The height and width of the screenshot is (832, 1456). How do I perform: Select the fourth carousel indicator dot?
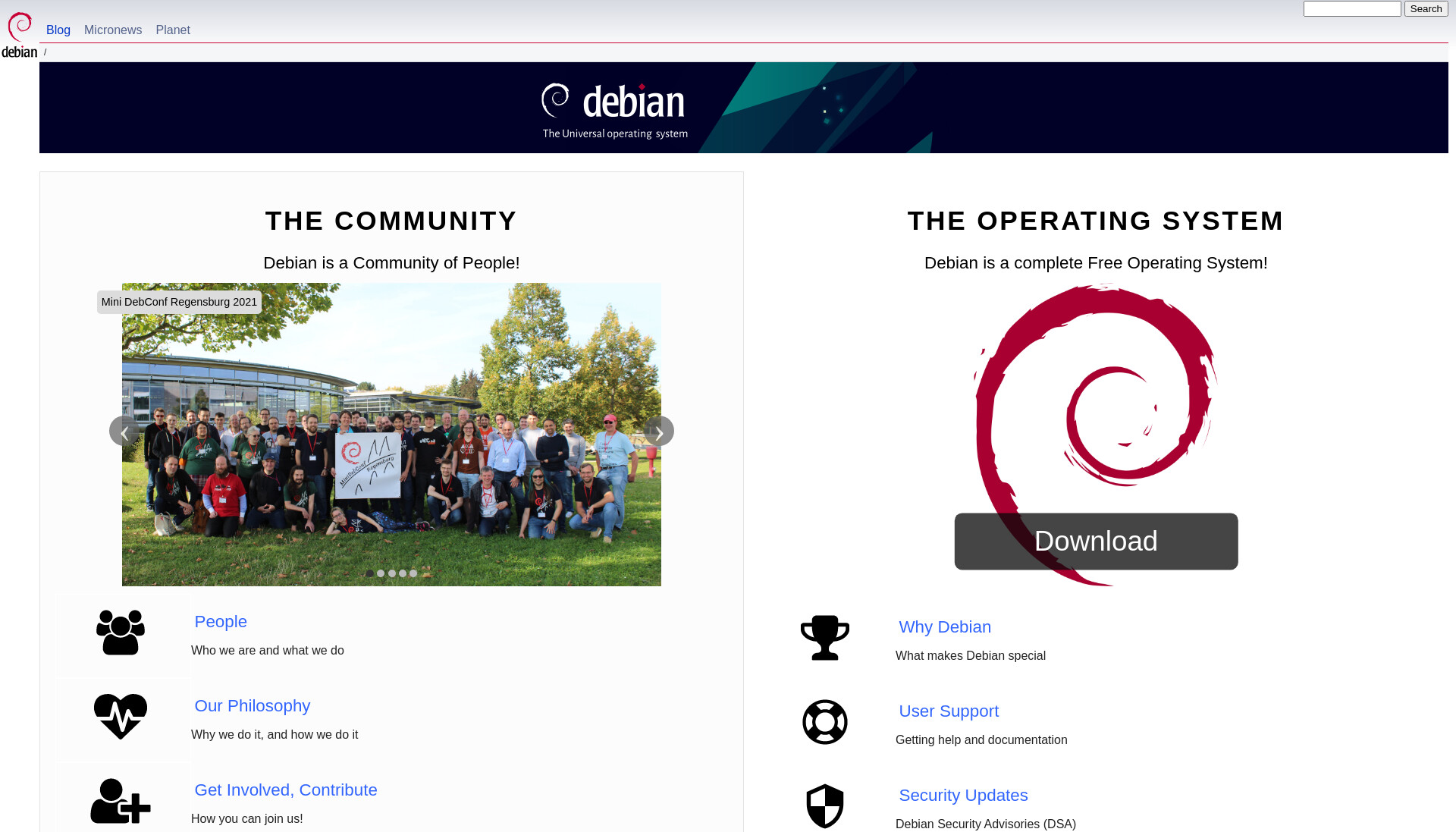click(x=403, y=573)
